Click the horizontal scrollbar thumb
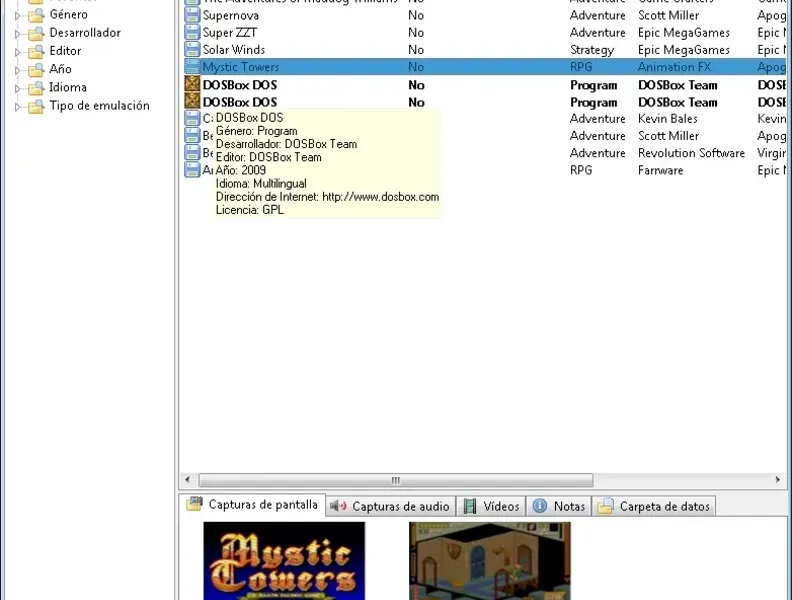Image resolution: width=792 pixels, height=600 pixels. click(396, 479)
